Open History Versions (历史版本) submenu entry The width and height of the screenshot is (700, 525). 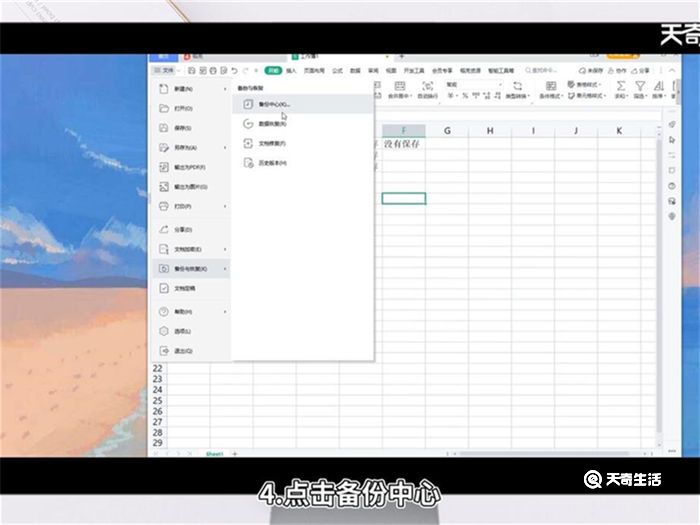pos(303,163)
